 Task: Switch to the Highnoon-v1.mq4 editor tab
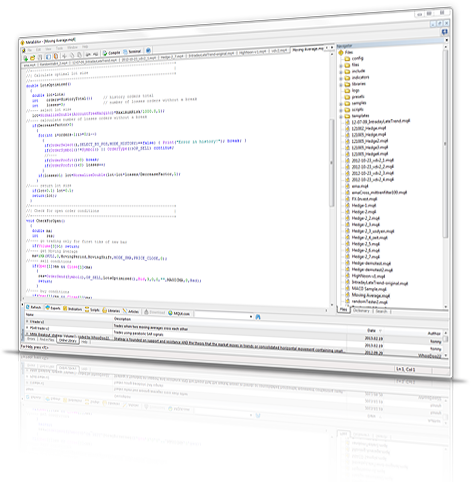[x=253, y=52]
